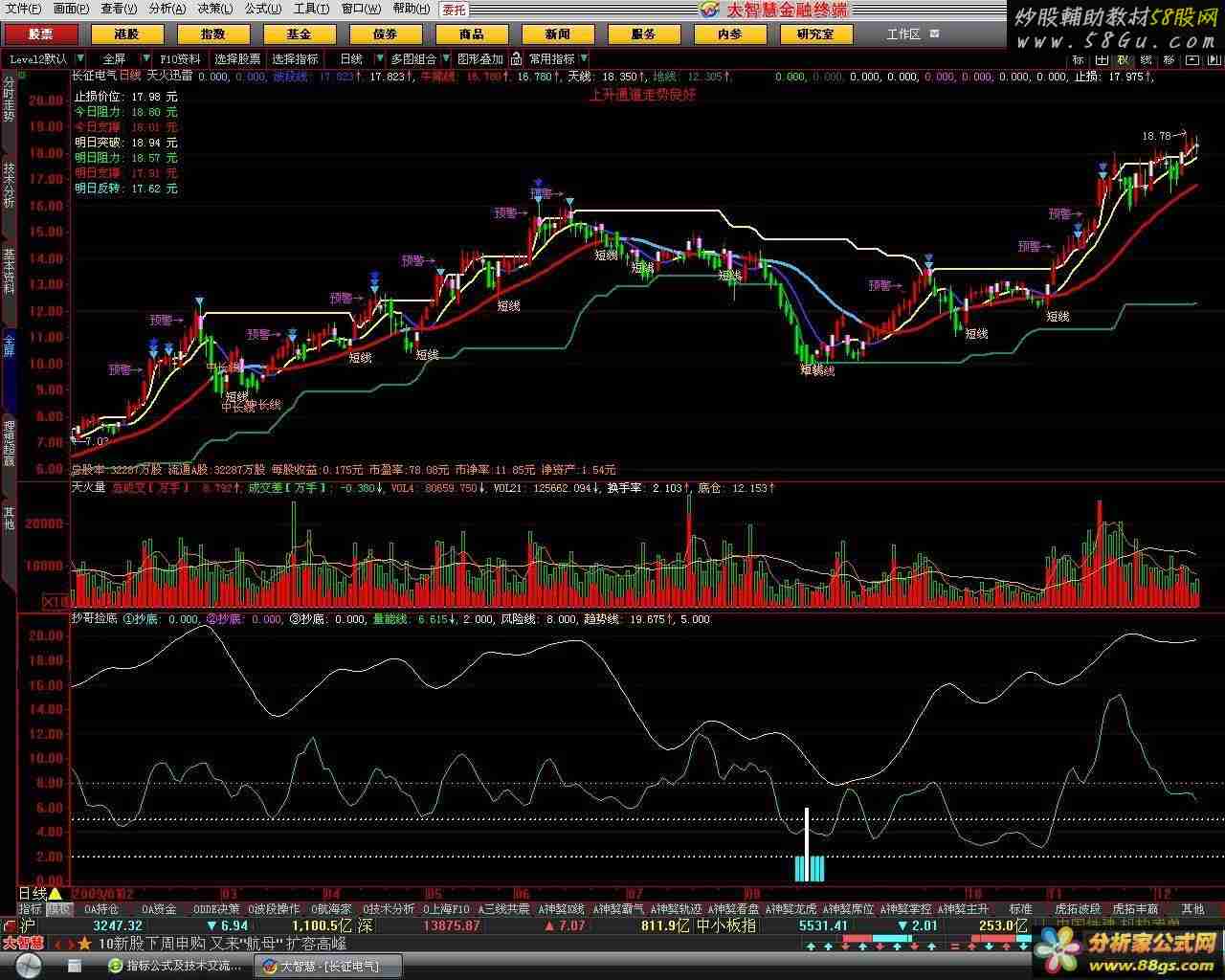Click the 止损价位: 17.98 元 label
The image size is (1225, 980).
126,97
